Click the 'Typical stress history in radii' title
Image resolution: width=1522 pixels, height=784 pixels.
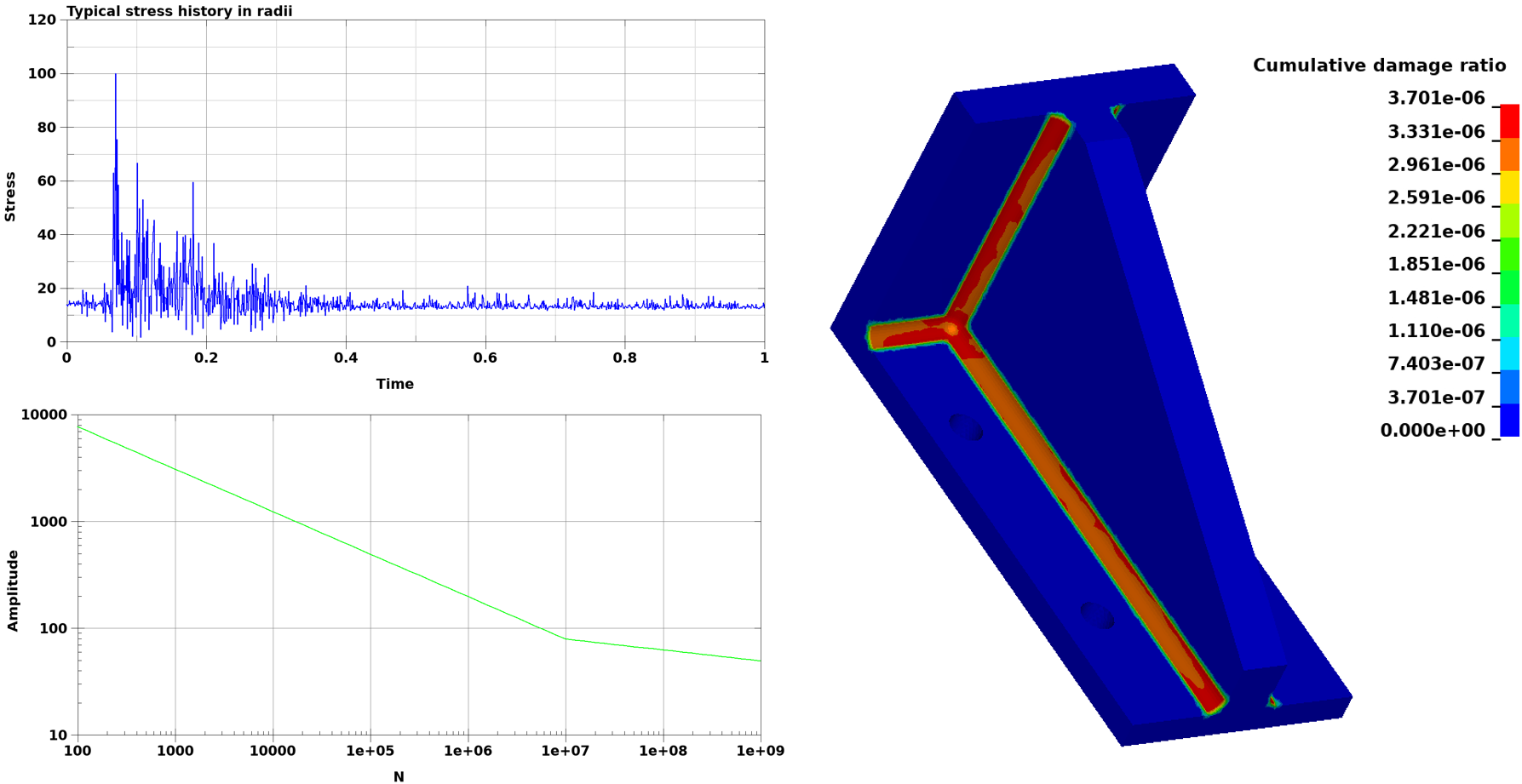179,11
